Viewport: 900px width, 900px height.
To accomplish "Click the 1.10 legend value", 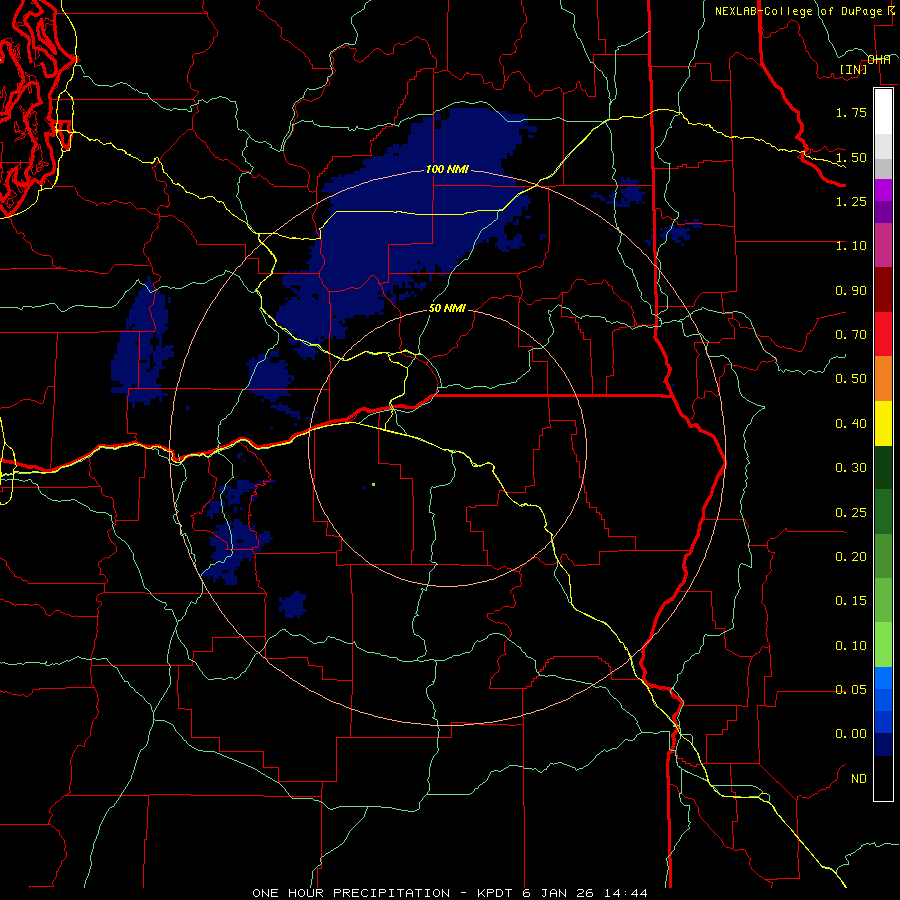I will tap(851, 246).
